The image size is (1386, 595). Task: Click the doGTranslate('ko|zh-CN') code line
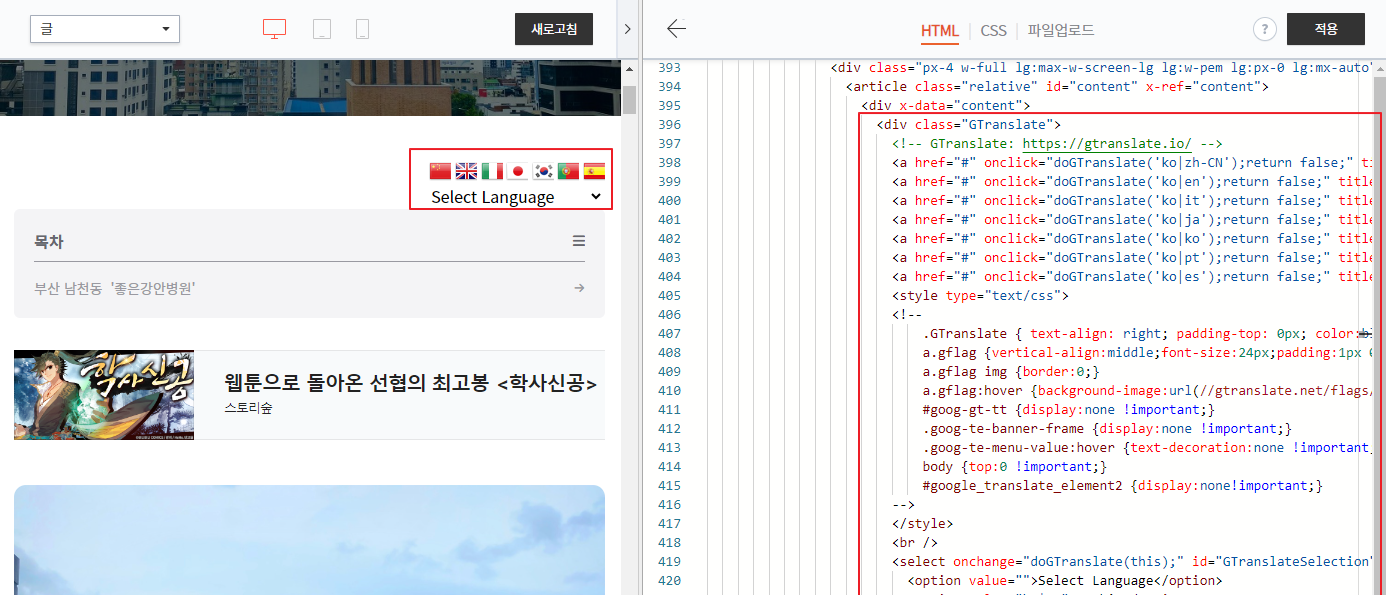(x=1132, y=163)
